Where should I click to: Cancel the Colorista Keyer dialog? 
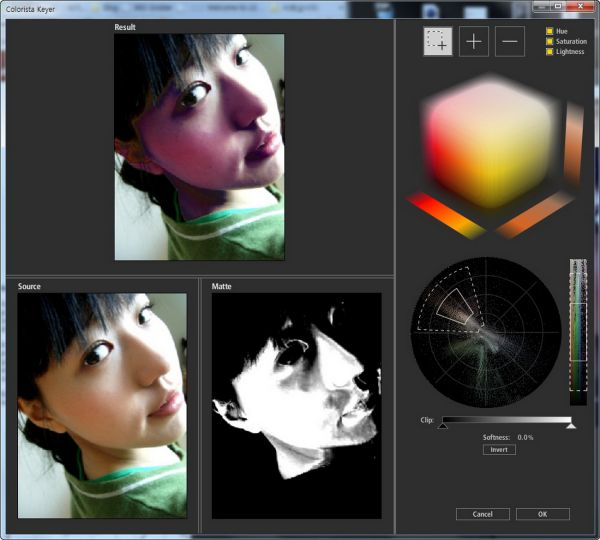point(482,514)
